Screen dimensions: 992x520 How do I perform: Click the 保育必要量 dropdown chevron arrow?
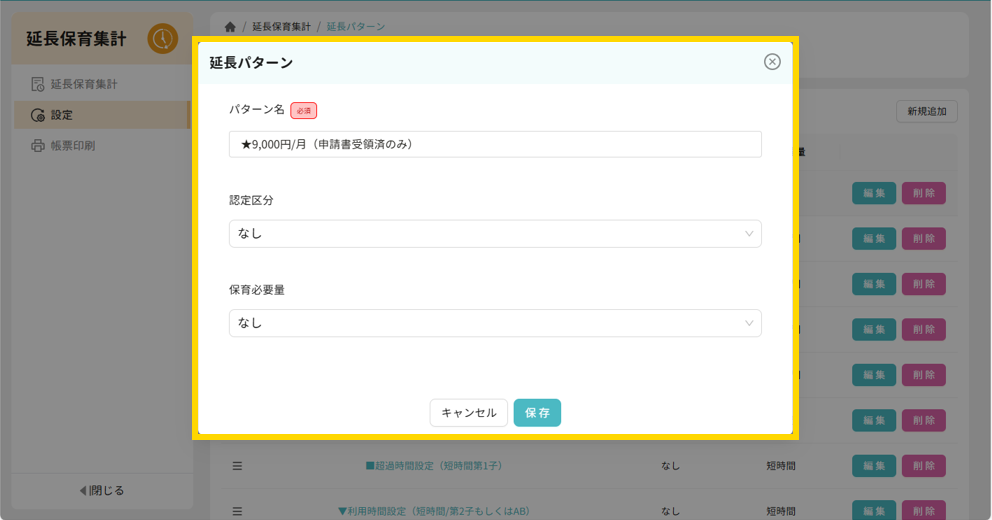pyautogui.click(x=749, y=323)
